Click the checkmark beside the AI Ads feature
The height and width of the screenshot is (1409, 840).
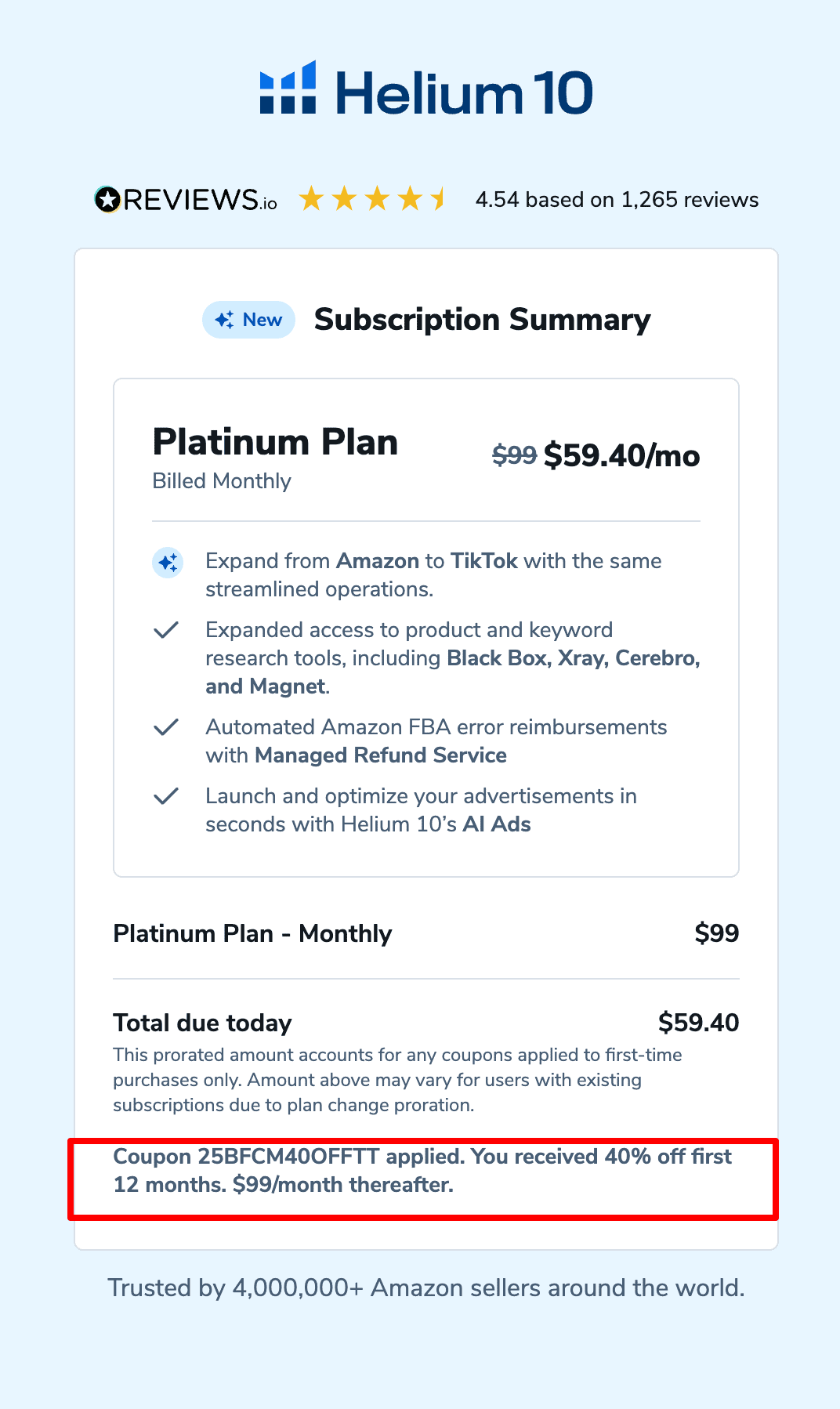pyautogui.click(x=166, y=796)
